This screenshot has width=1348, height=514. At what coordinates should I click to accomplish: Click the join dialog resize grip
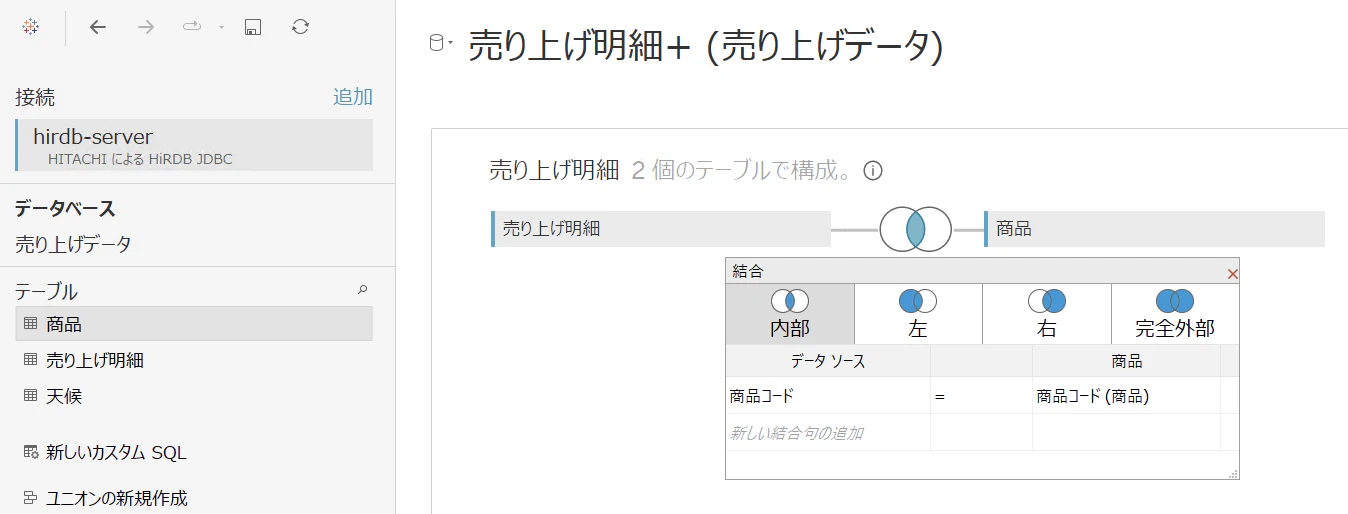1233,473
